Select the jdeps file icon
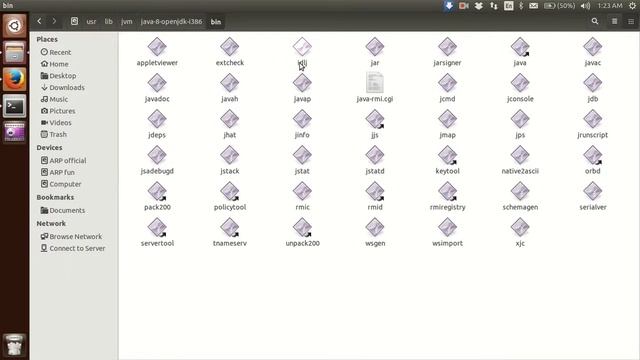 click(157, 119)
